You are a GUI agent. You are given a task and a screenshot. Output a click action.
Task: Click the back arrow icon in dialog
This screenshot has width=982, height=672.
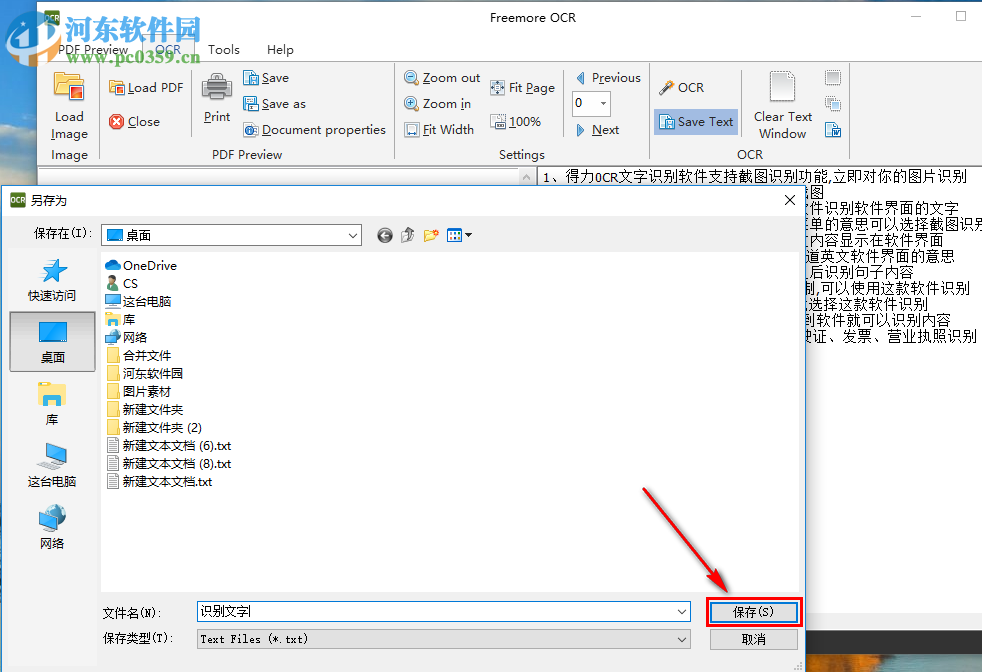coord(385,235)
